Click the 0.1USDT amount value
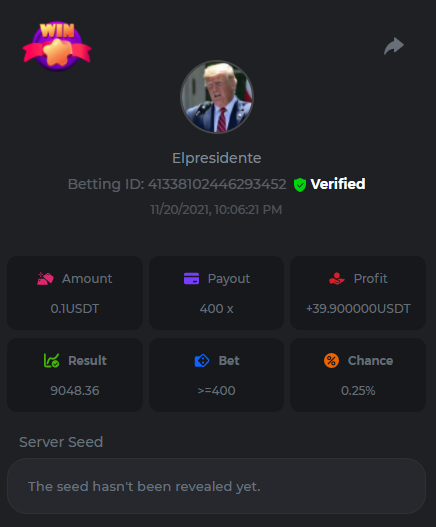This screenshot has height=527, width=436. pyautogui.click(x=75, y=309)
